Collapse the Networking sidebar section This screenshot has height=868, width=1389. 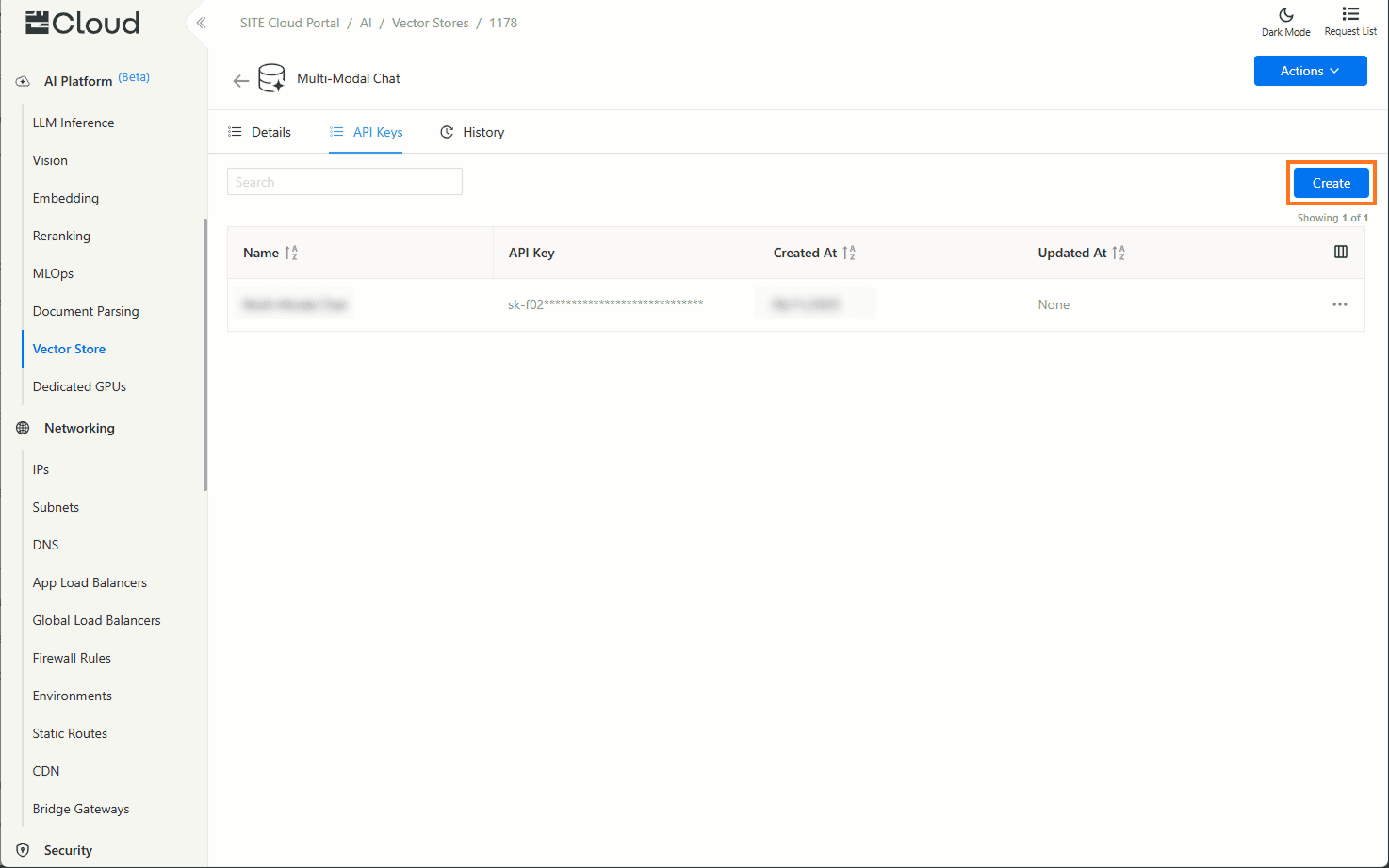[79, 428]
